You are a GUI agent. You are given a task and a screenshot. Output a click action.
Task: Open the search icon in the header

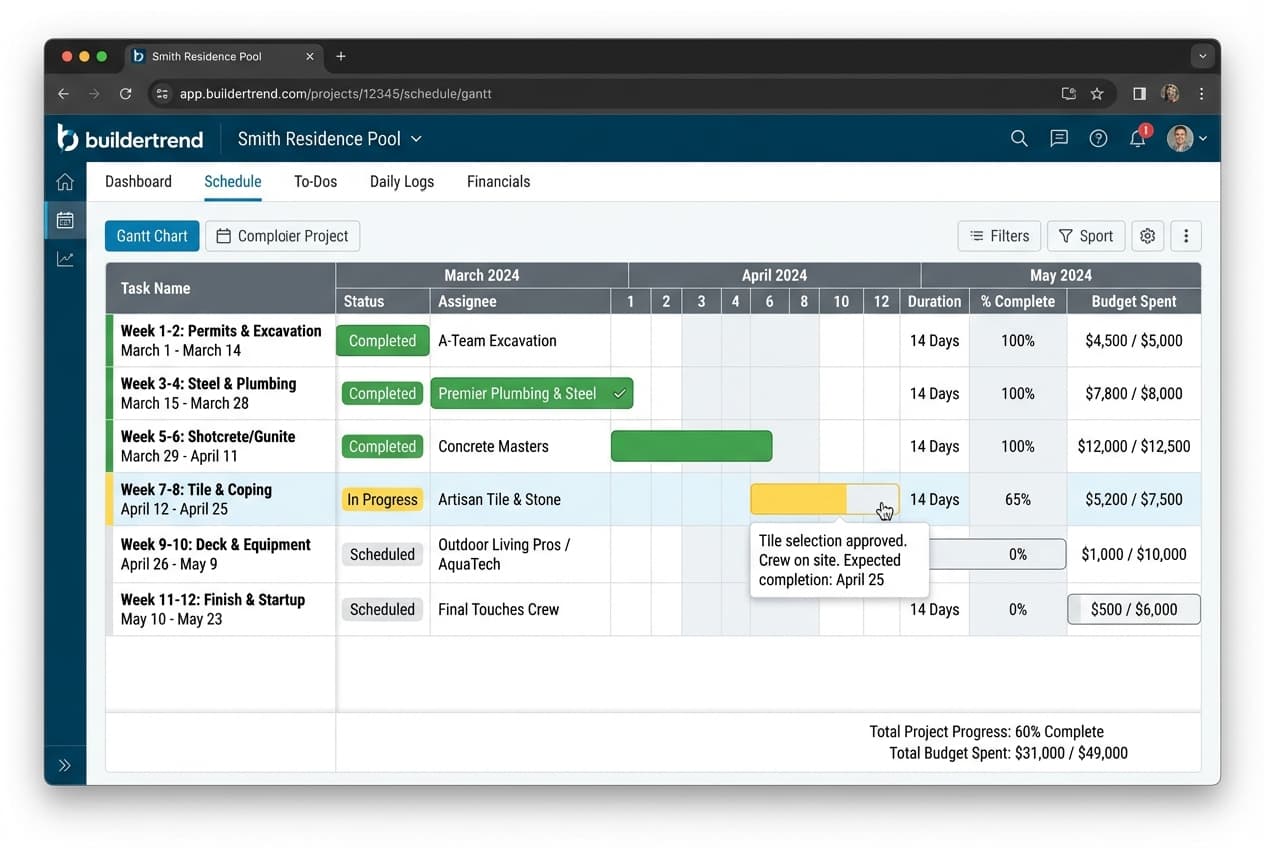tap(1019, 138)
